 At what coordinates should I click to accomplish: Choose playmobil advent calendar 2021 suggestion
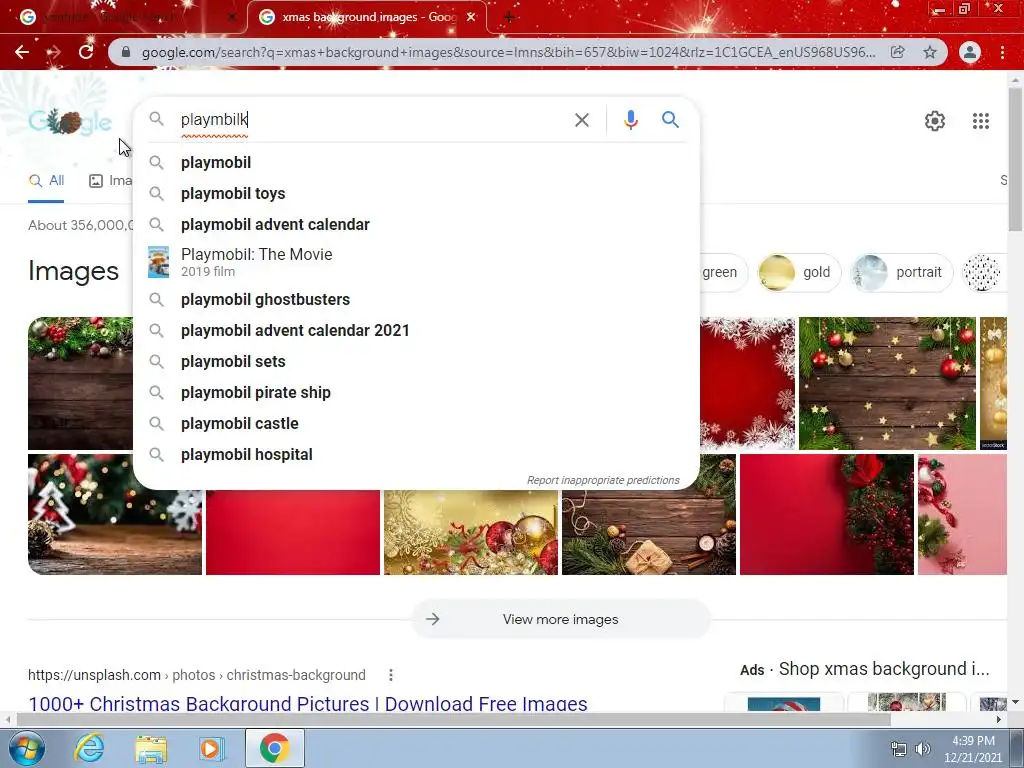pos(417,330)
